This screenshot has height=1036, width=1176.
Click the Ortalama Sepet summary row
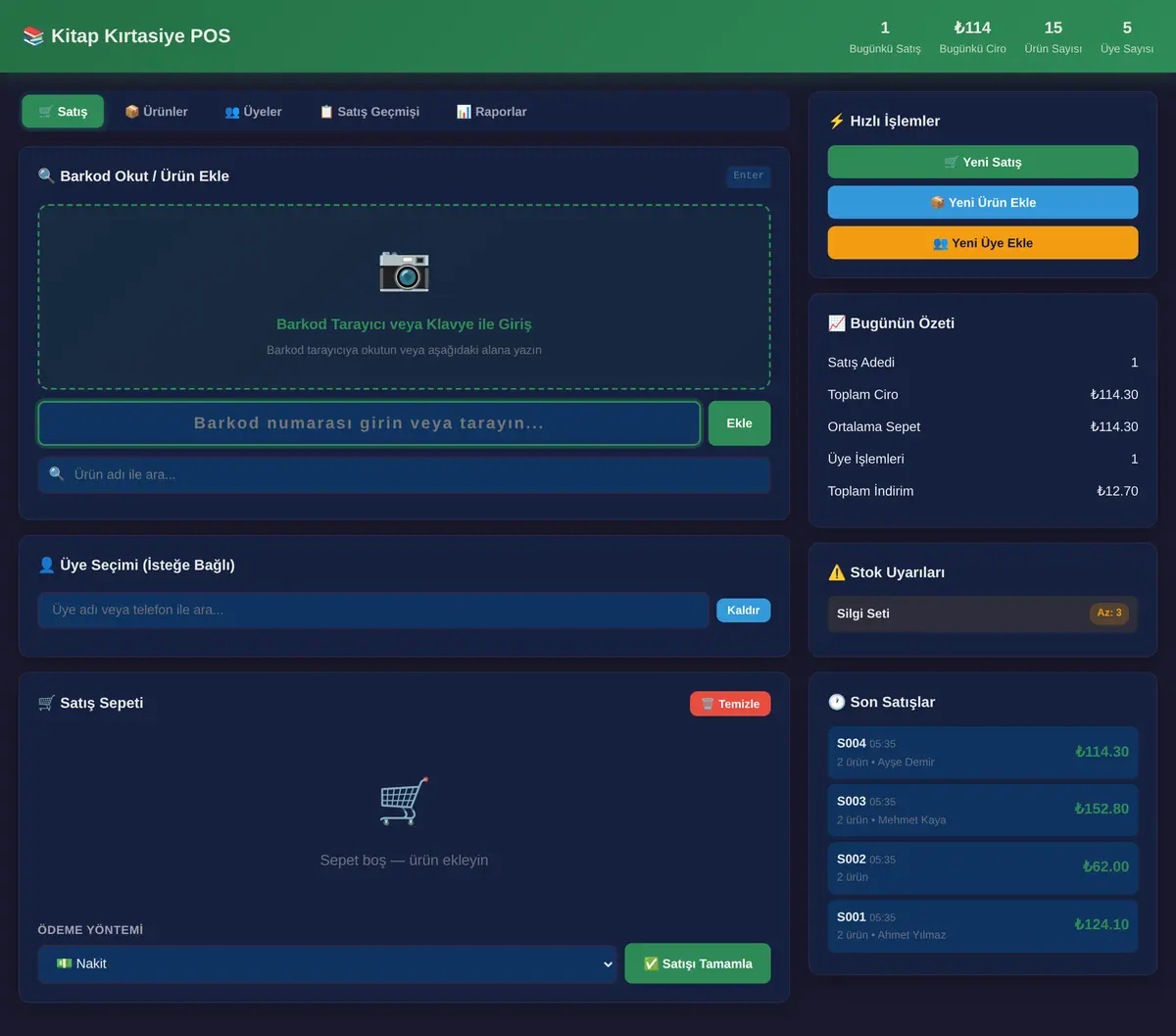pos(983,427)
